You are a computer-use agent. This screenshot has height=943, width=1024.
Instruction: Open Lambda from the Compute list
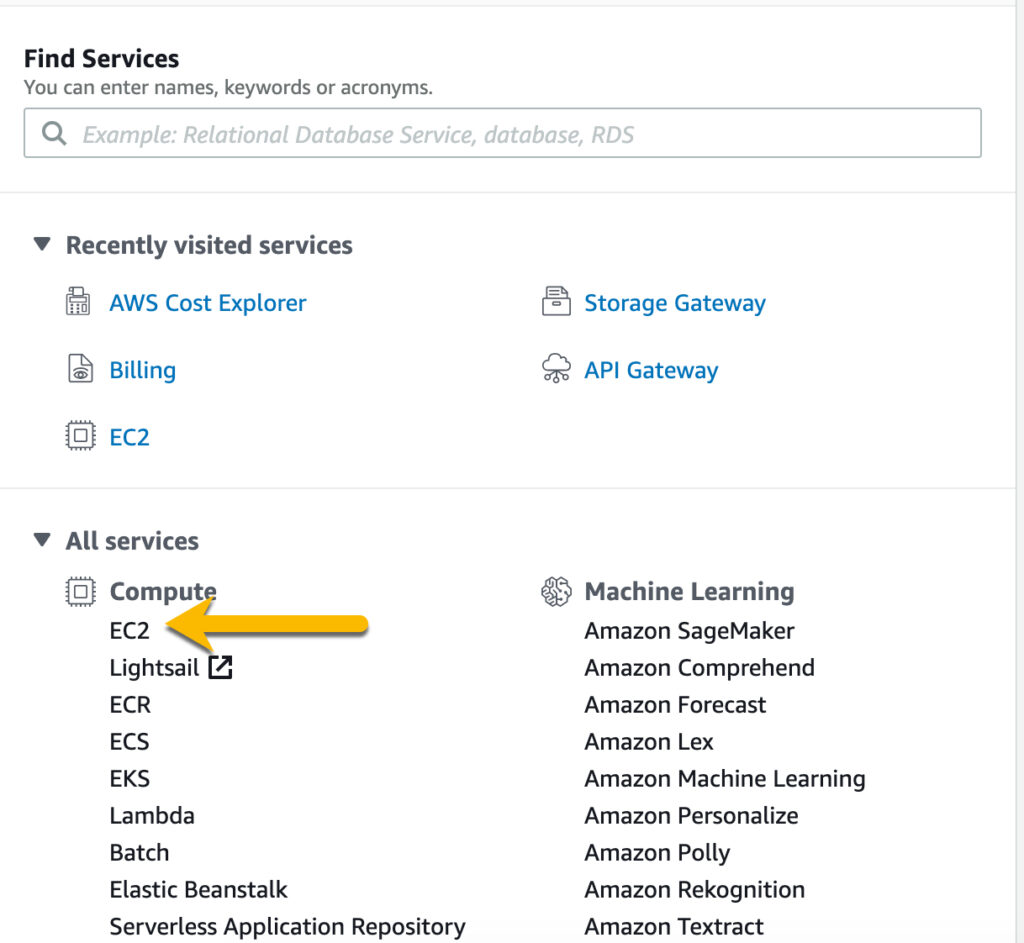pyautogui.click(x=152, y=816)
